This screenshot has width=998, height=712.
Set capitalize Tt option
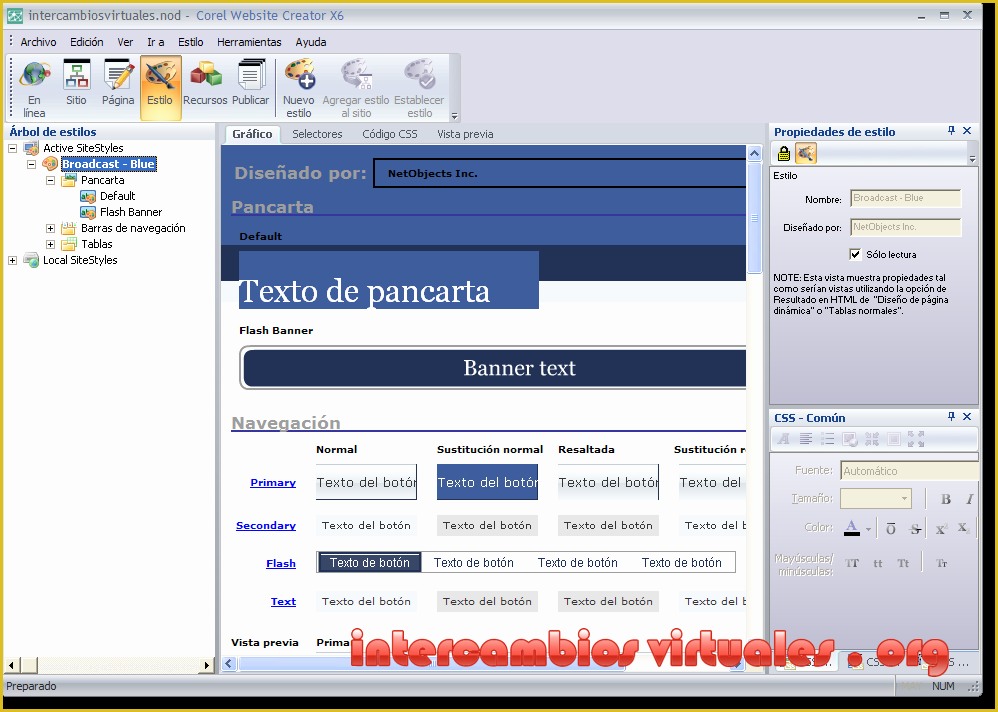(x=903, y=564)
